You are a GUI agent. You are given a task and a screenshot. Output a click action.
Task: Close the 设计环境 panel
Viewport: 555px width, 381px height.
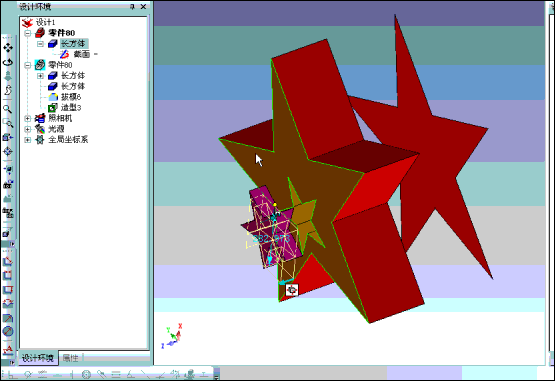point(143,6)
